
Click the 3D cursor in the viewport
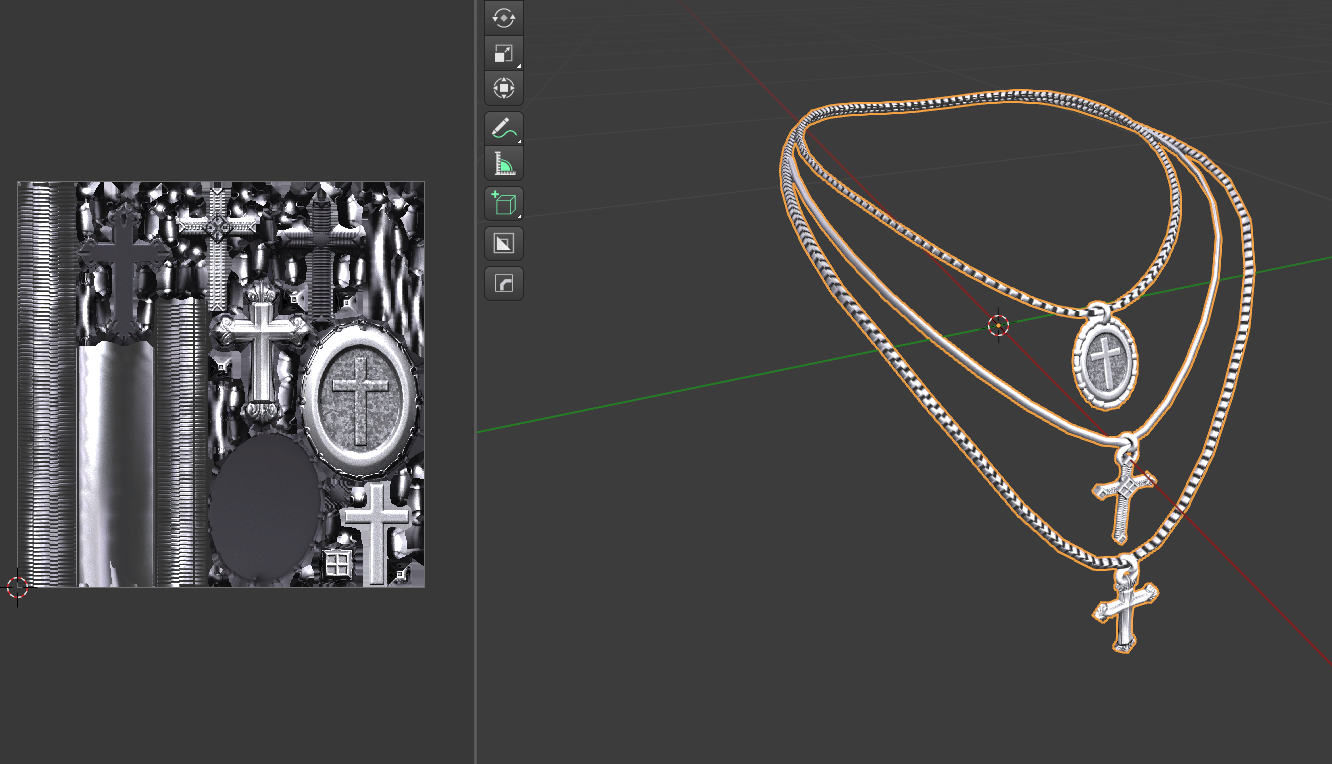pos(998,325)
